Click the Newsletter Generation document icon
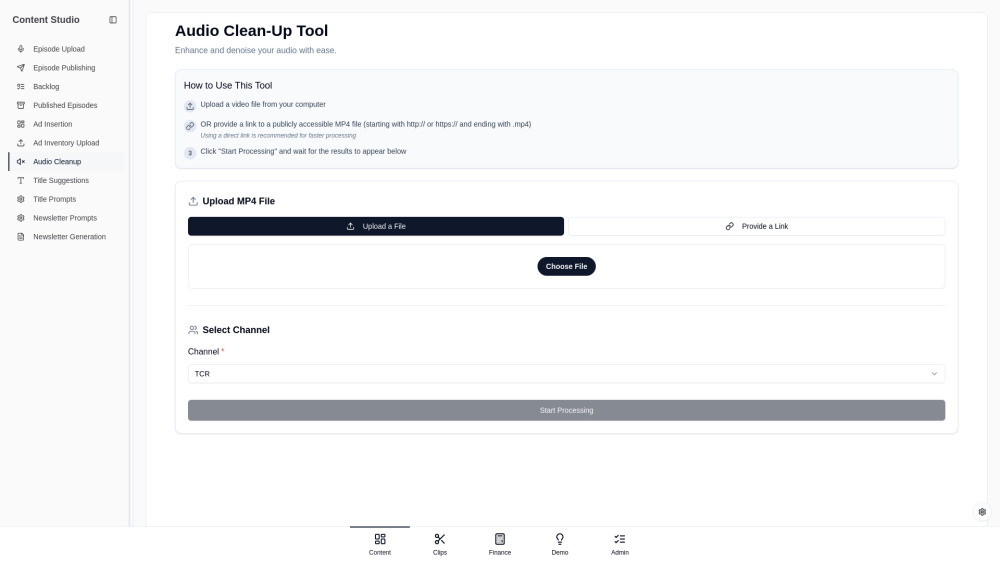1000x563 pixels. pyautogui.click(x=21, y=237)
